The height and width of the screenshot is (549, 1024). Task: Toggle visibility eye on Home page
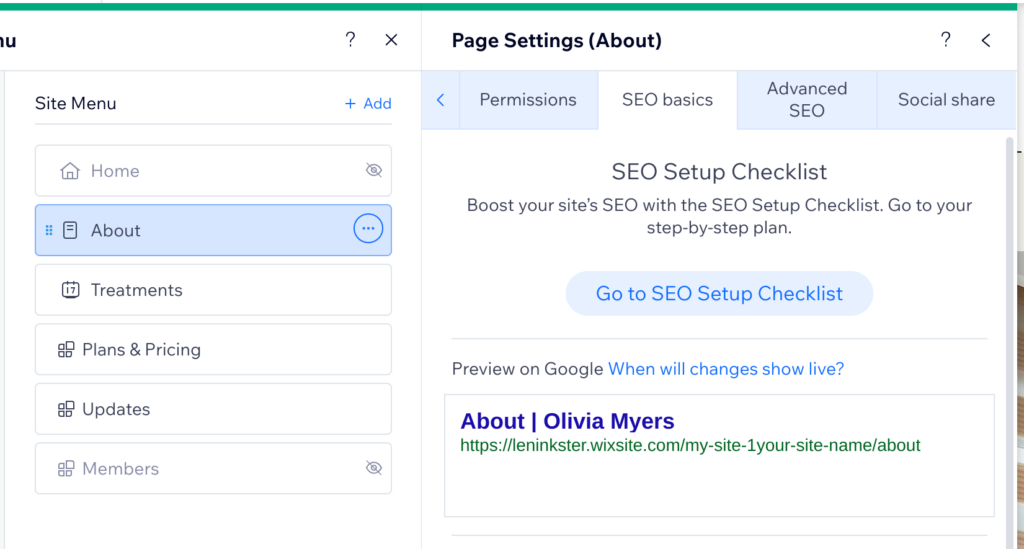pos(374,171)
